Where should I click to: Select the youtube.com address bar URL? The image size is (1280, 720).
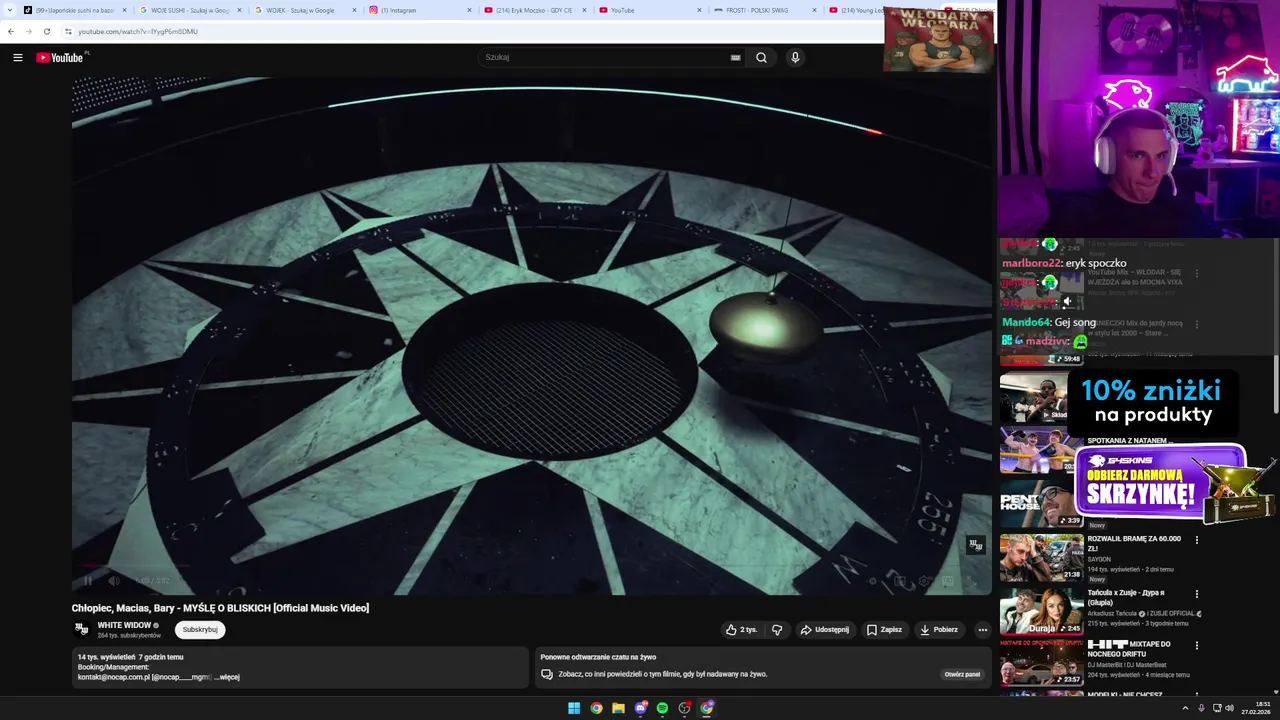138,31
